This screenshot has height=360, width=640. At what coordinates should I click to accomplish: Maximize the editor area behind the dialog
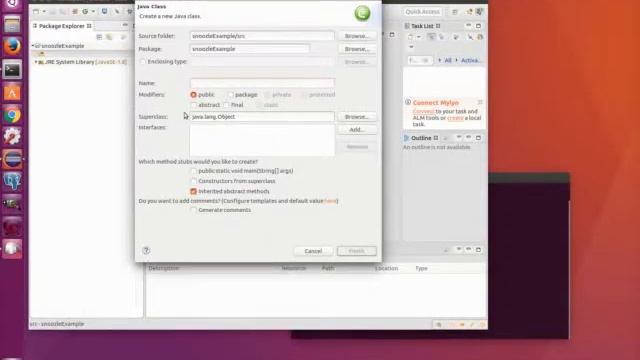tap(392, 35)
